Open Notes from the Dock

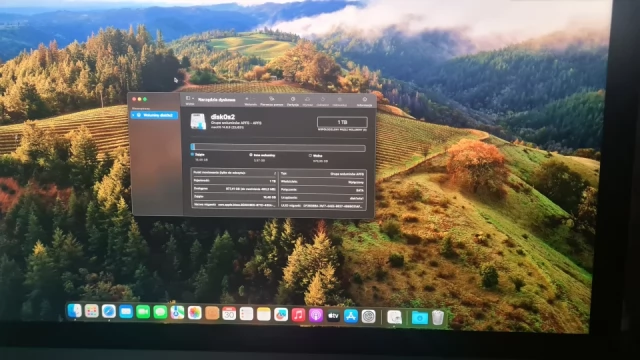(264, 315)
